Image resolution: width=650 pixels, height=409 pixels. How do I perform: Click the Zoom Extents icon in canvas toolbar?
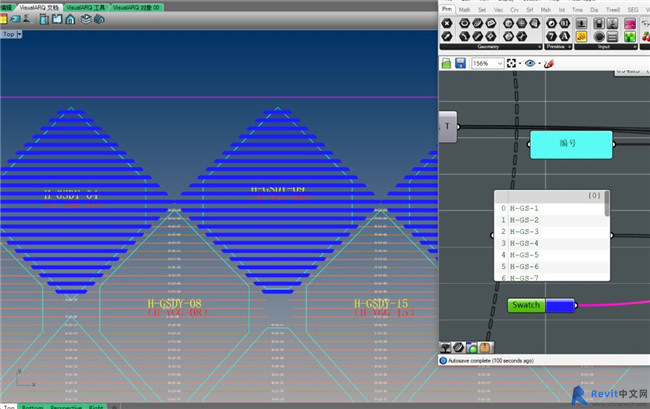tap(511, 63)
